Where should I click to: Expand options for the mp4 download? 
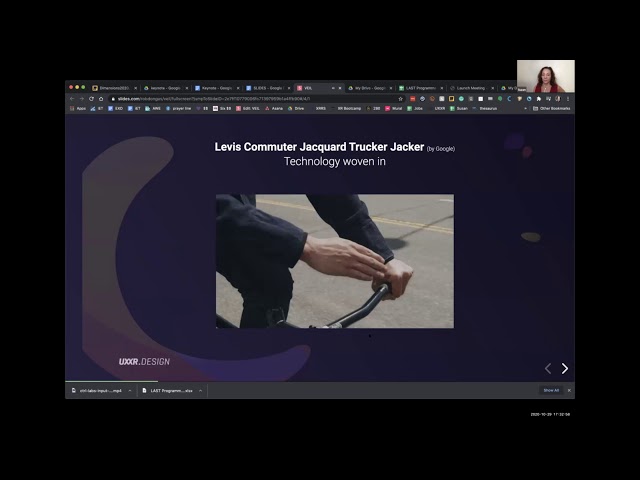[x=130, y=391]
